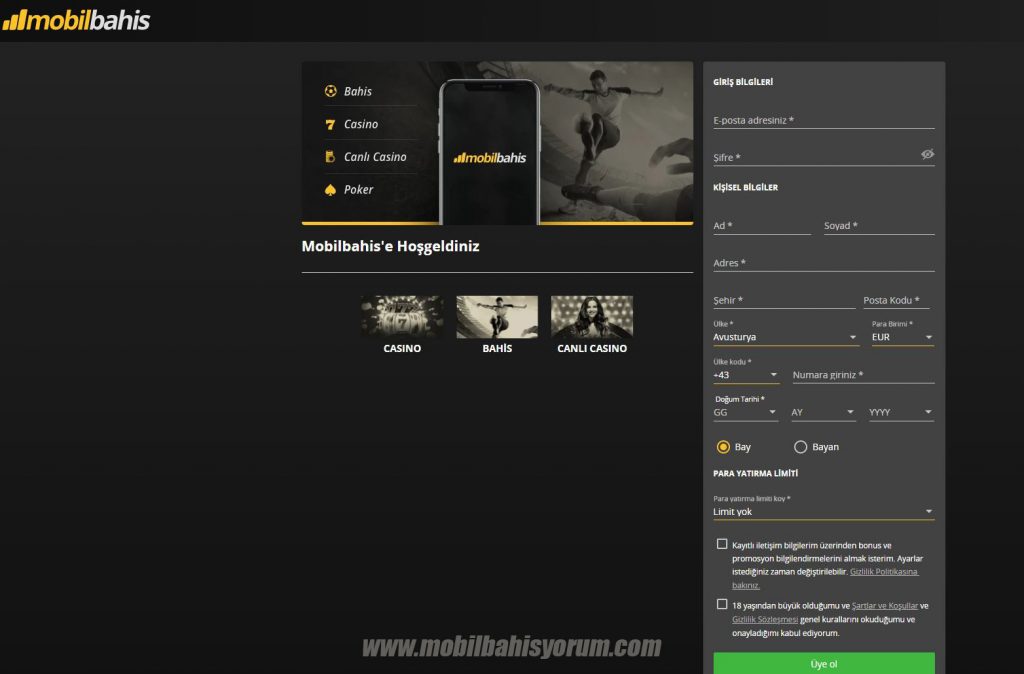
Task: Click the green Üye ol button
Action: pos(824,663)
